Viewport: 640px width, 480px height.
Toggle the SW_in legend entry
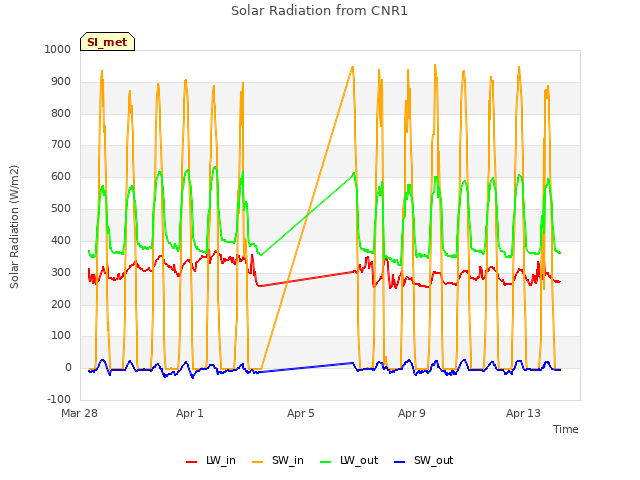[278, 460]
